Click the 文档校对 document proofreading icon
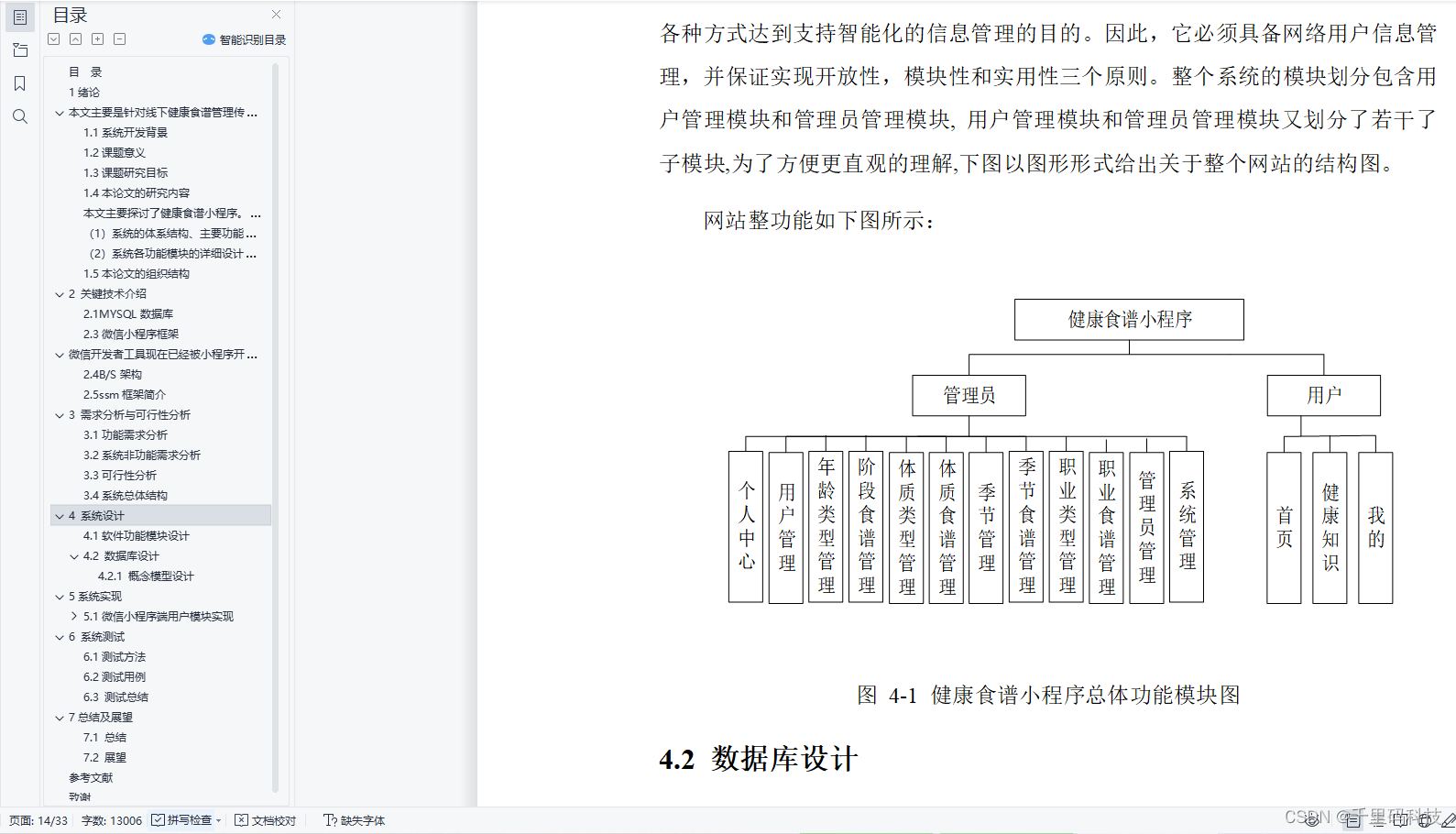 pyautogui.click(x=242, y=820)
